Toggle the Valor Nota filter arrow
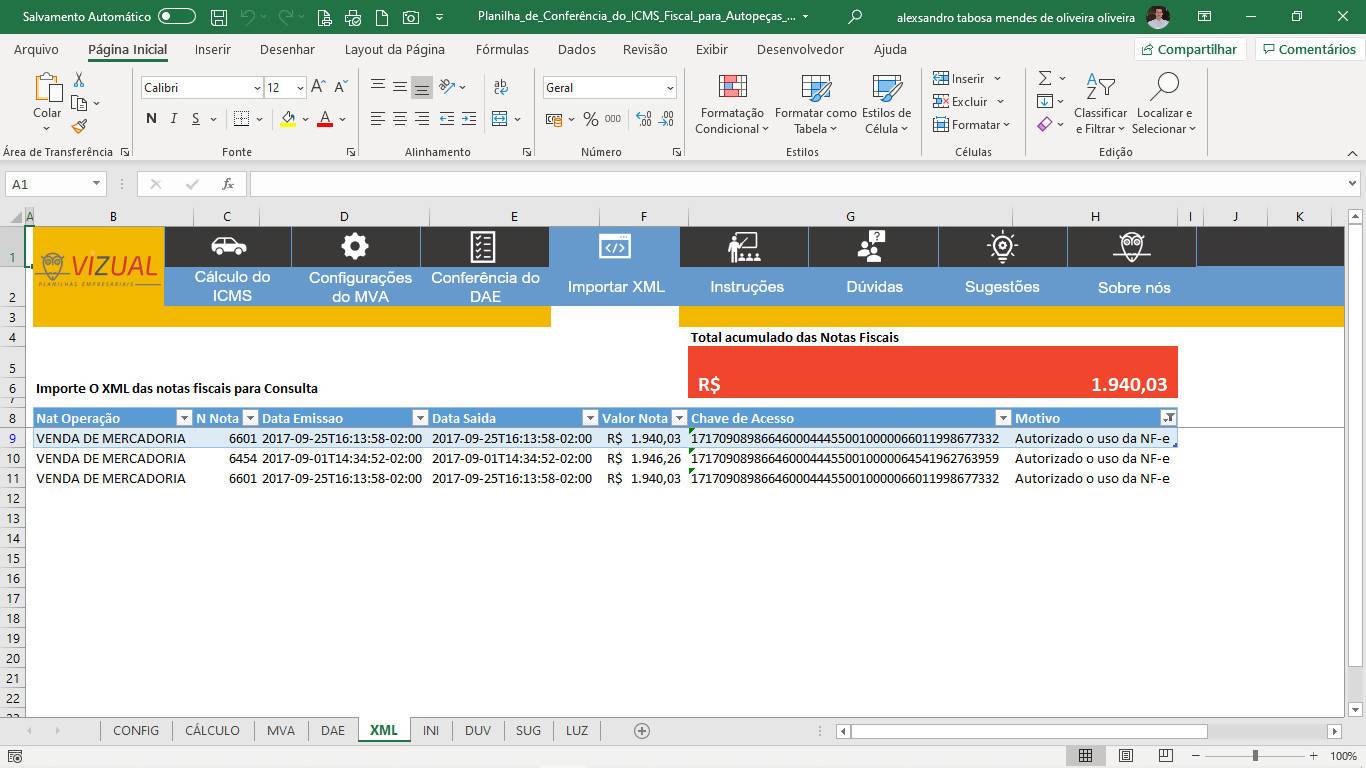The width and height of the screenshot is (1366, 768). (679, 418)
